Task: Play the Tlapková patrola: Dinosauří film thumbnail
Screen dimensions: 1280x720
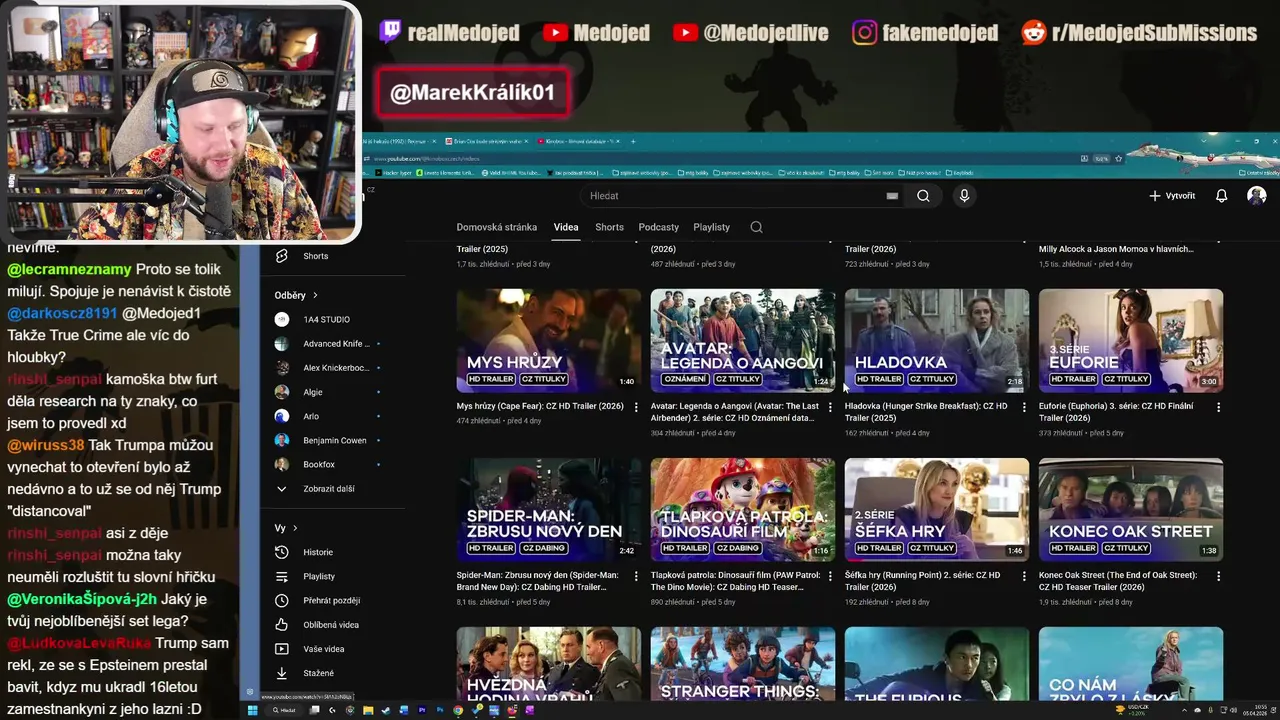Action: coord(743,510)
